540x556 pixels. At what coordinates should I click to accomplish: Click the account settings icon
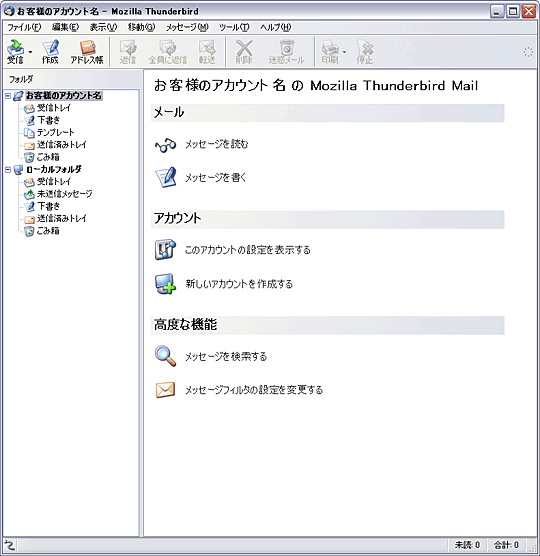pyautogui.click(x=165, y=250)
